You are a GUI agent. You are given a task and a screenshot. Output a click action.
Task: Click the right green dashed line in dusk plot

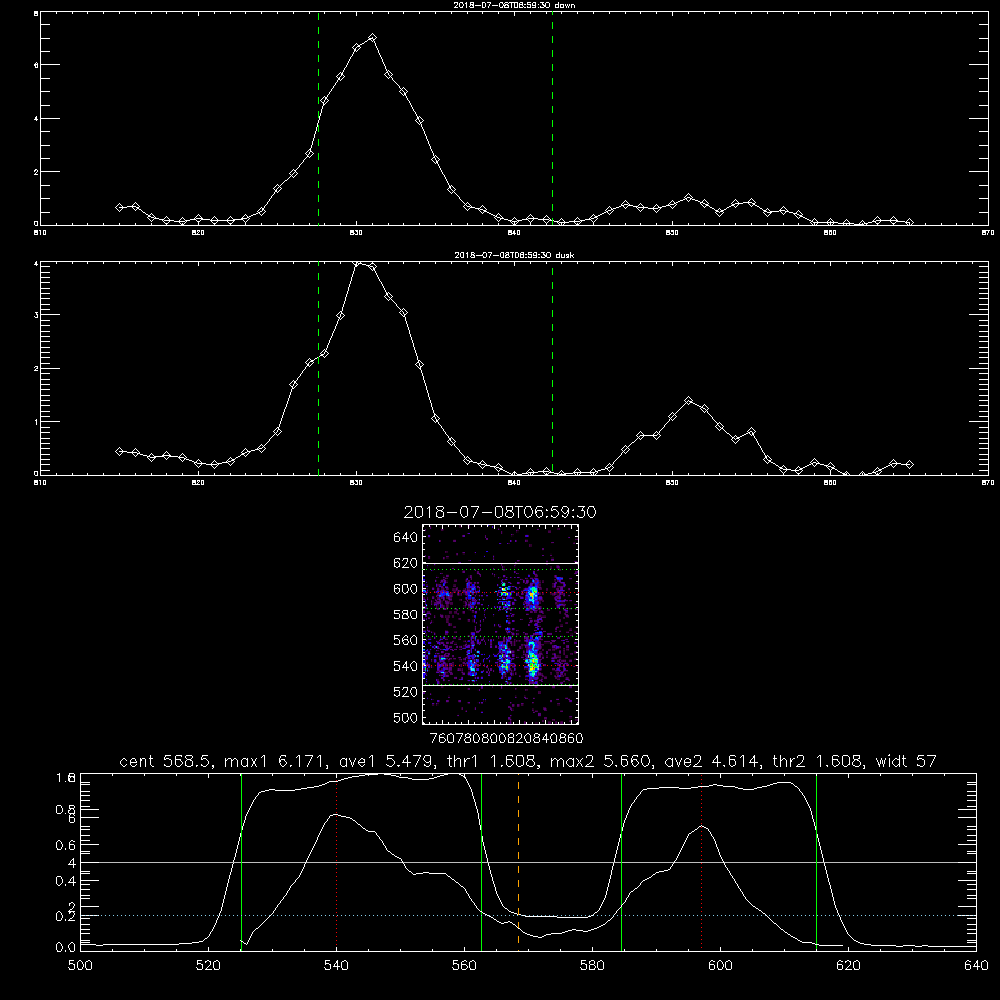pyautogui.click(x=552, y=368)
